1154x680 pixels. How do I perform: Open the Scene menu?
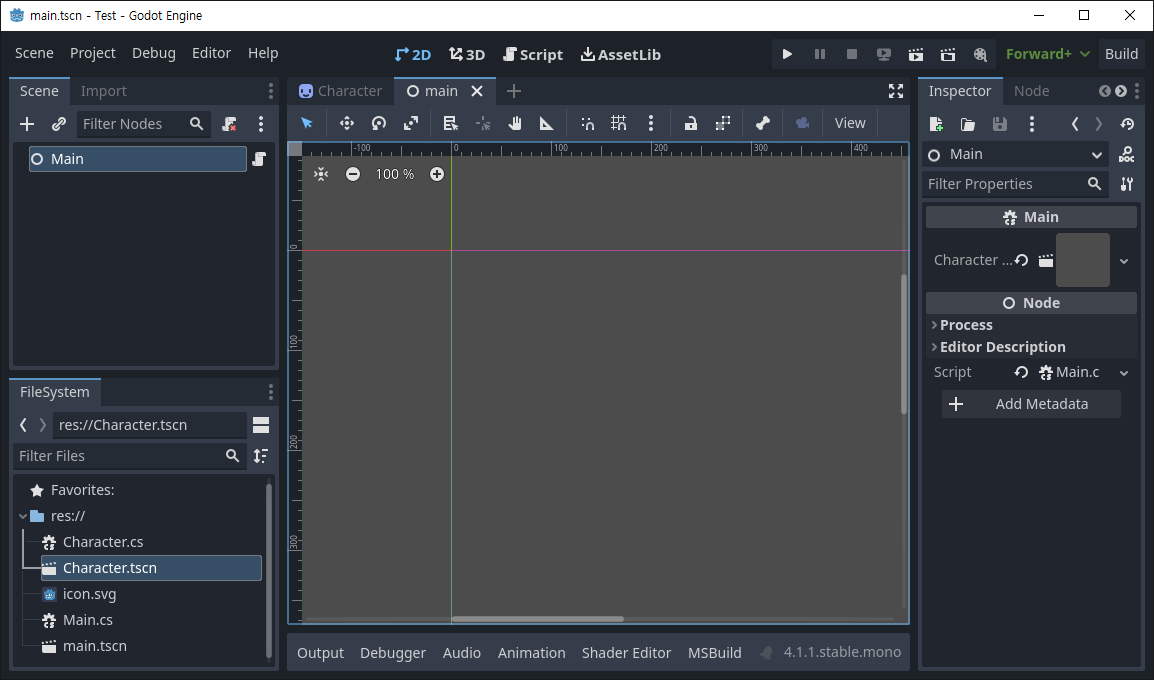coord(35,53)
